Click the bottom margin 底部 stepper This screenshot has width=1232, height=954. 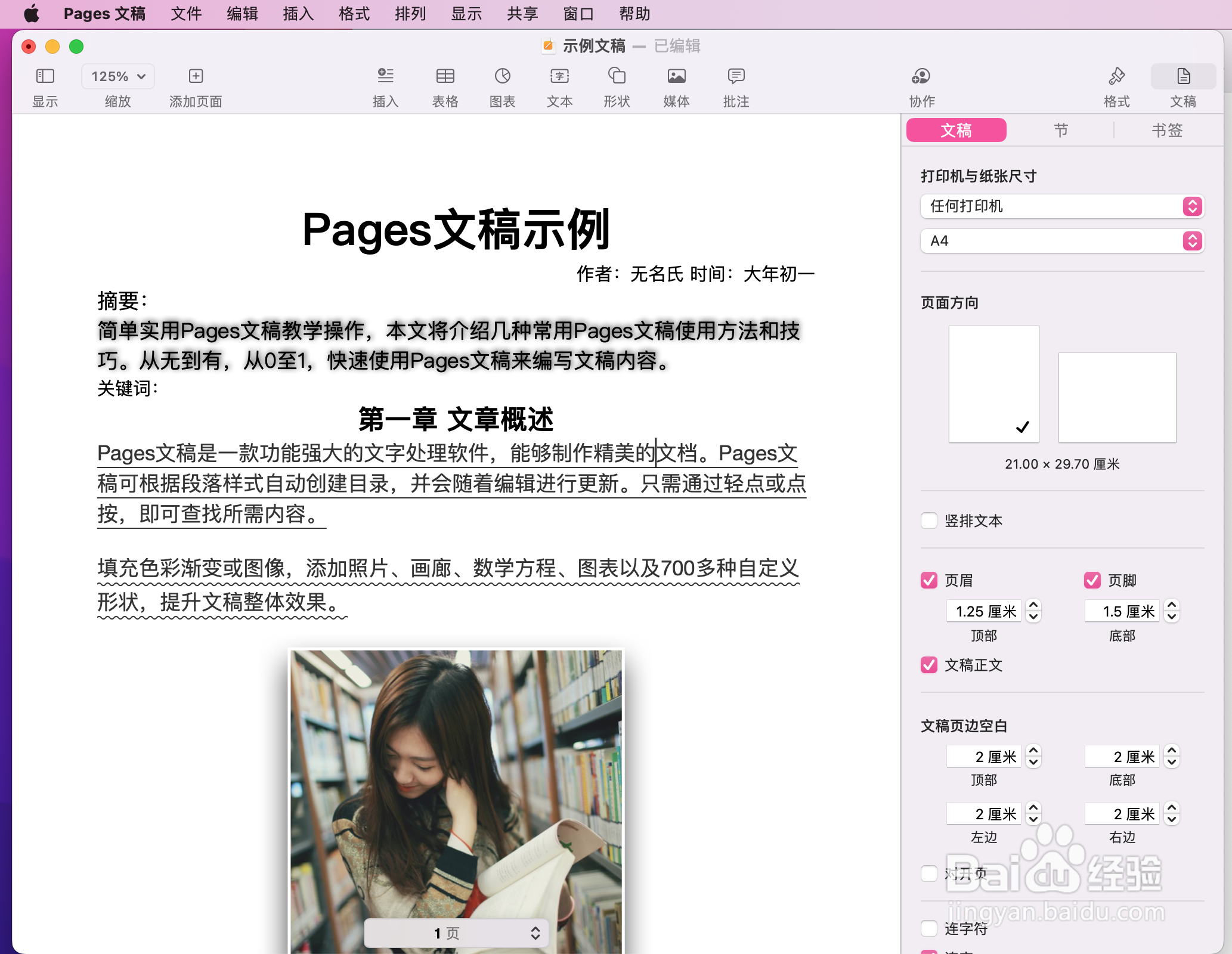click(1172, 757)
